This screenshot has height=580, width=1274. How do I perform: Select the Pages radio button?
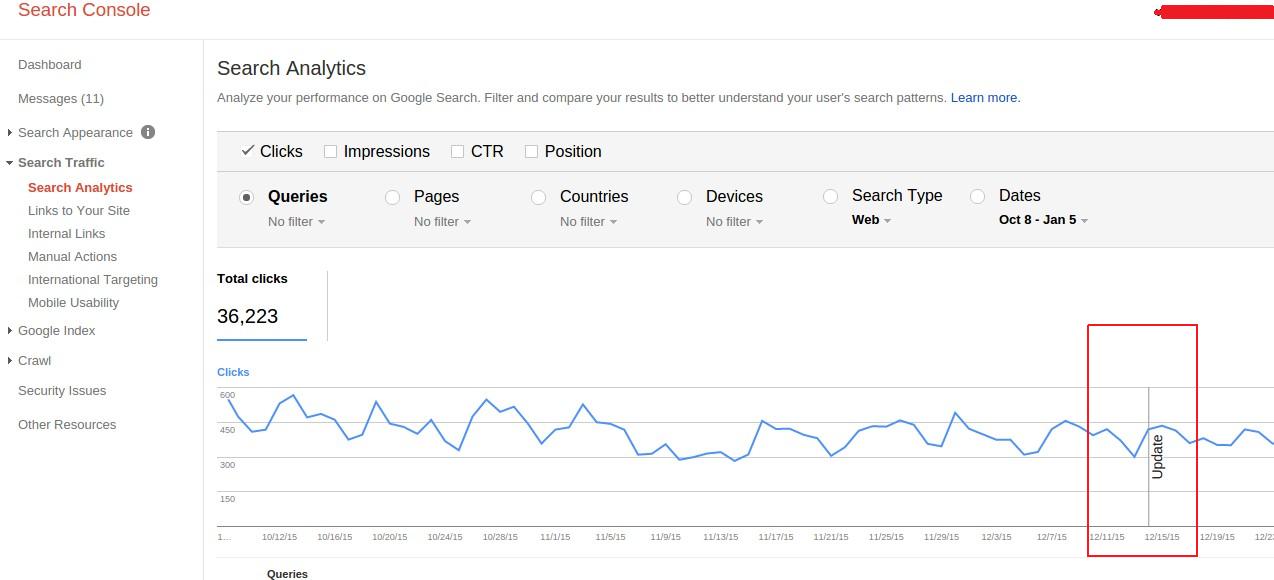393,198
